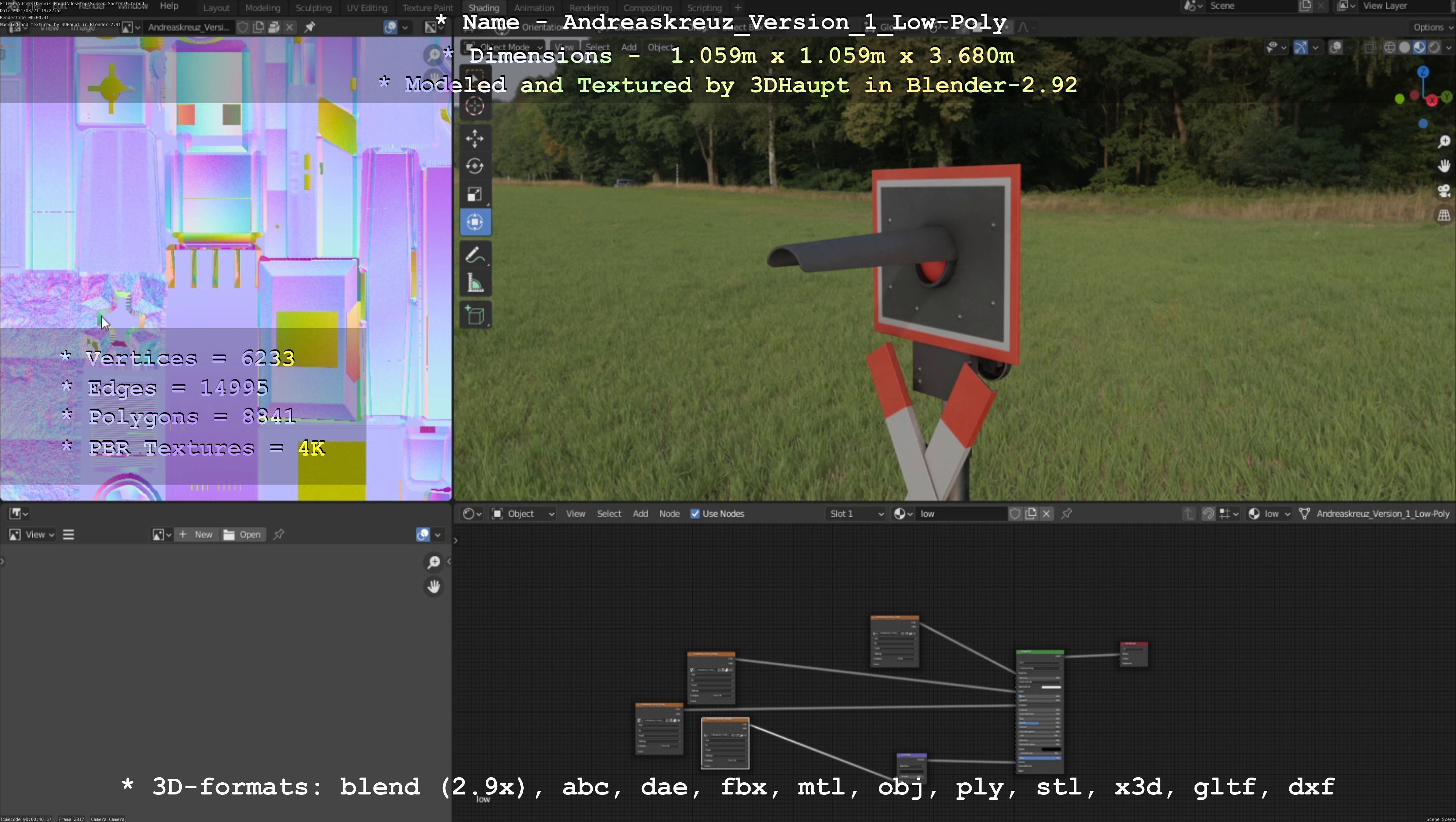
Task: Select the Annotate pencil tool
Action: [x=475, y=256]
